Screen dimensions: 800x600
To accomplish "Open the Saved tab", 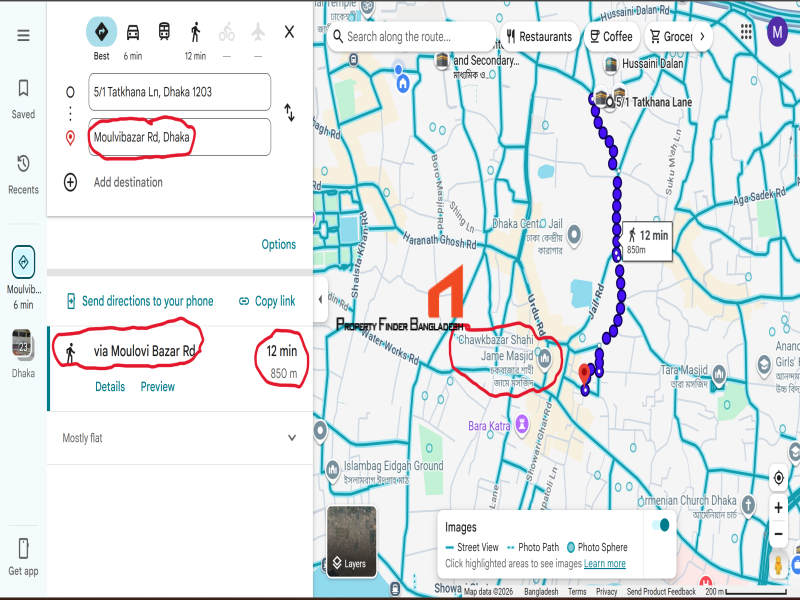I will [x=23, y=99].
